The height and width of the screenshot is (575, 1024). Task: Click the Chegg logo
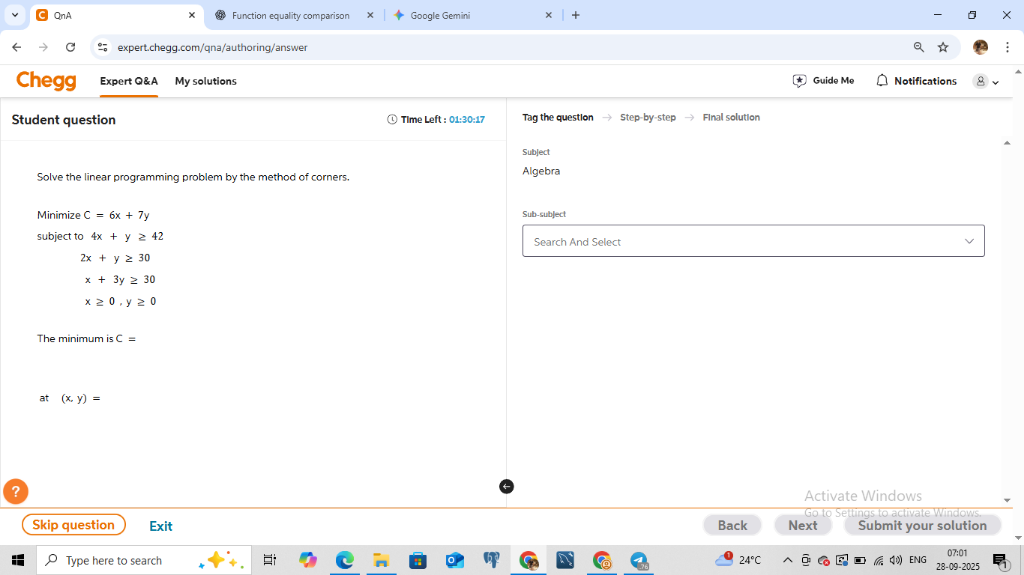point(46,80)
